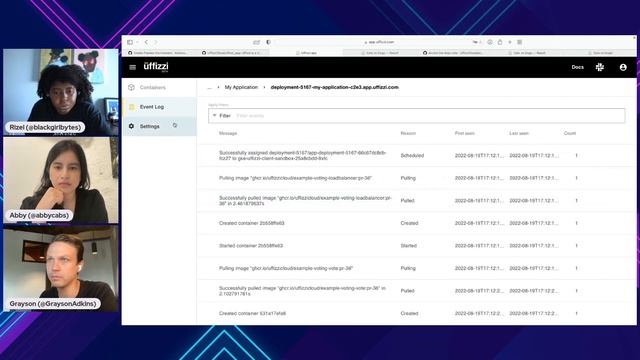Click the privacy shield icon in Safari toolbar

268,42
